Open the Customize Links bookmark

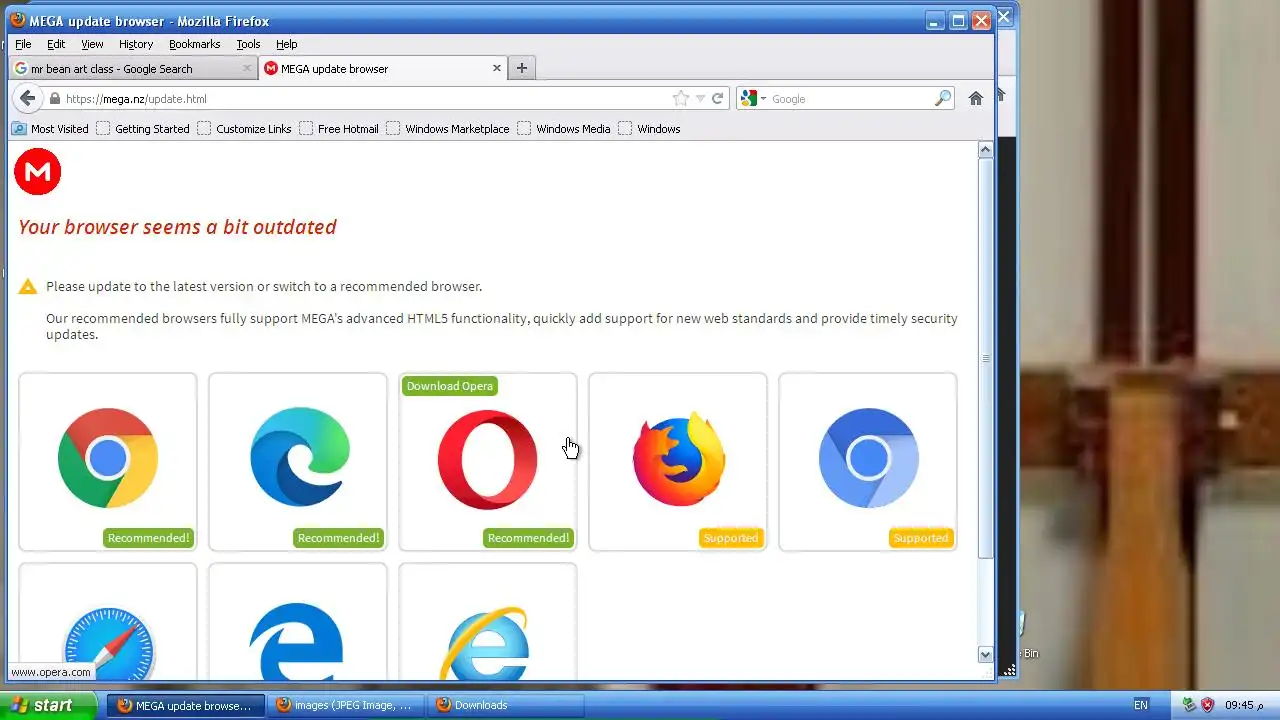pyautogui.click(x=244, y=129)
